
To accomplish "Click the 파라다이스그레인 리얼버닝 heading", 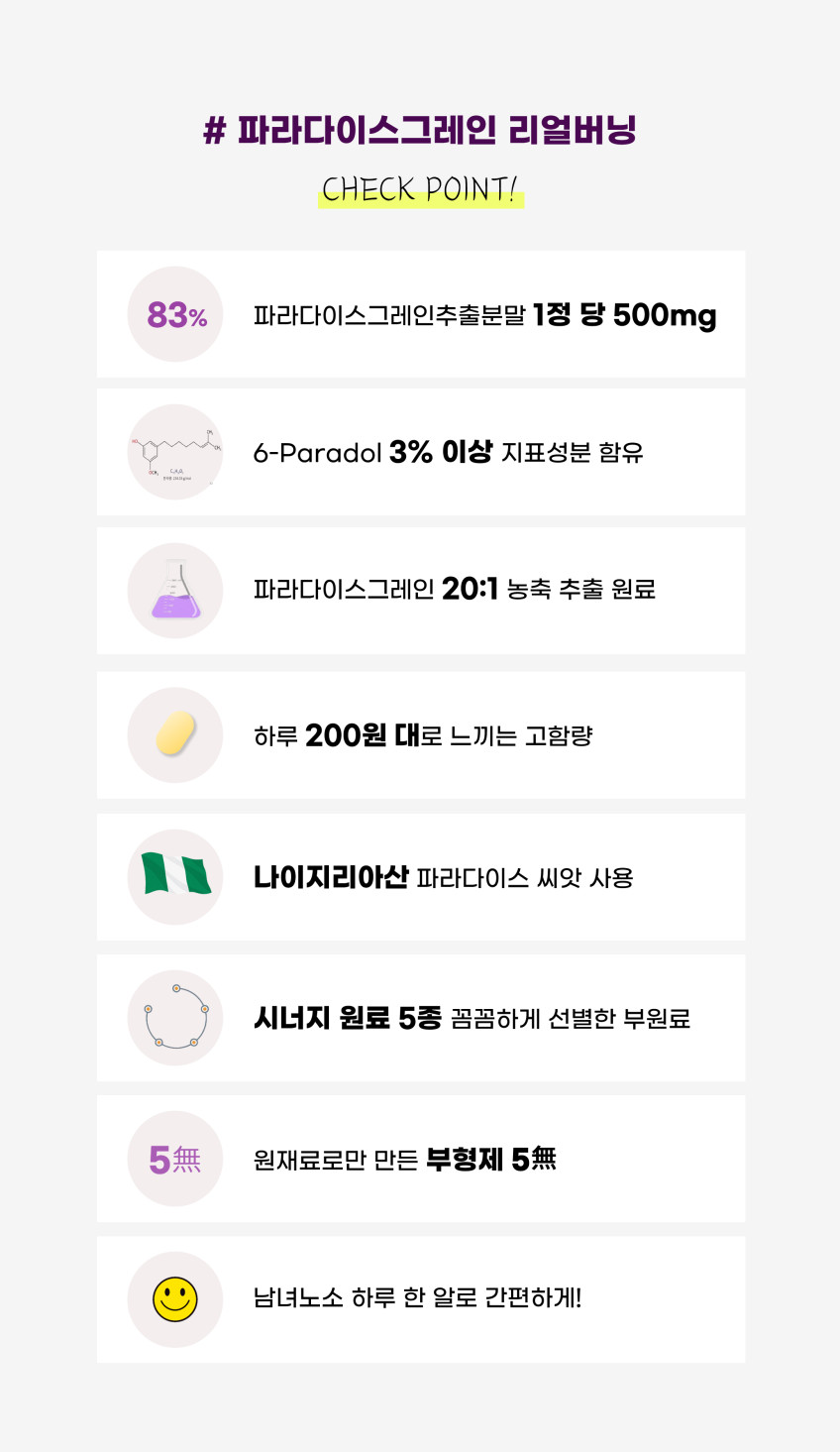I will click(x=420, y=130).
